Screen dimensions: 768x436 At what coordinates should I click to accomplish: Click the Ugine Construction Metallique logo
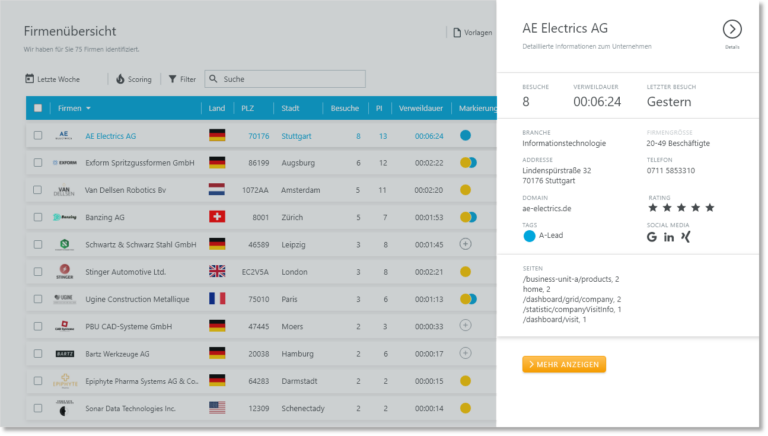(x=64, y=299)
